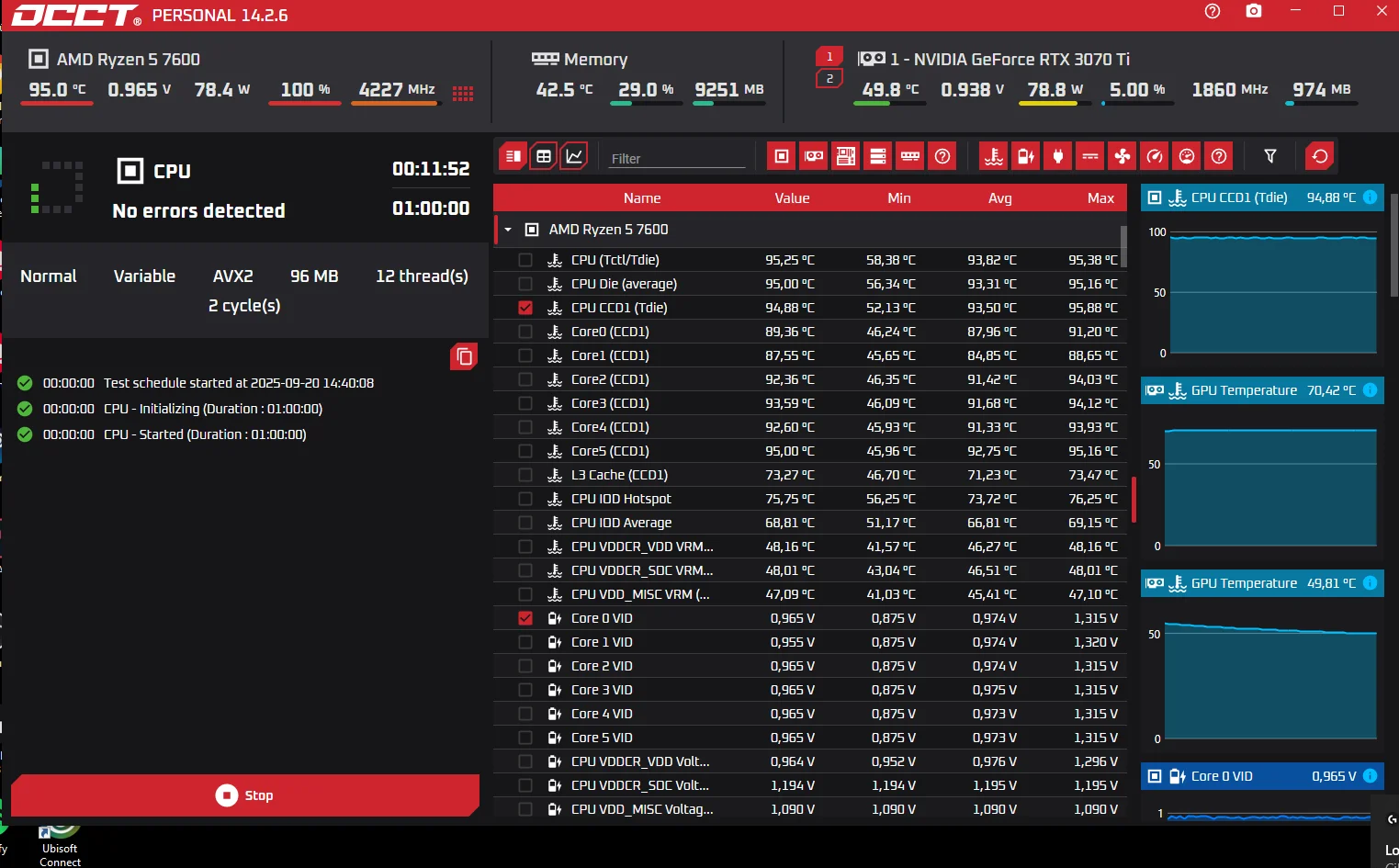Toggle the power plug sensor type filter
1399x868 pixels.
click(x=1058, y=156)
